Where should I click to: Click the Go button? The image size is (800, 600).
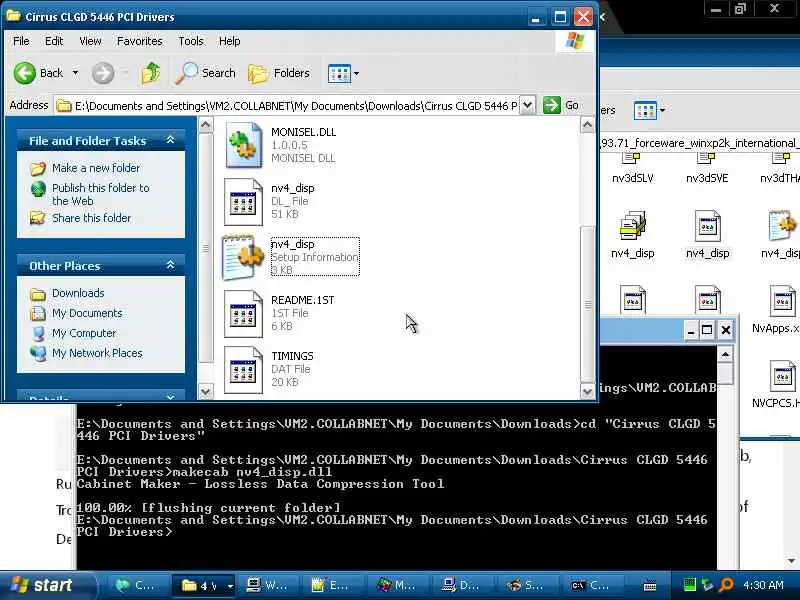click(x=560, y=106)
